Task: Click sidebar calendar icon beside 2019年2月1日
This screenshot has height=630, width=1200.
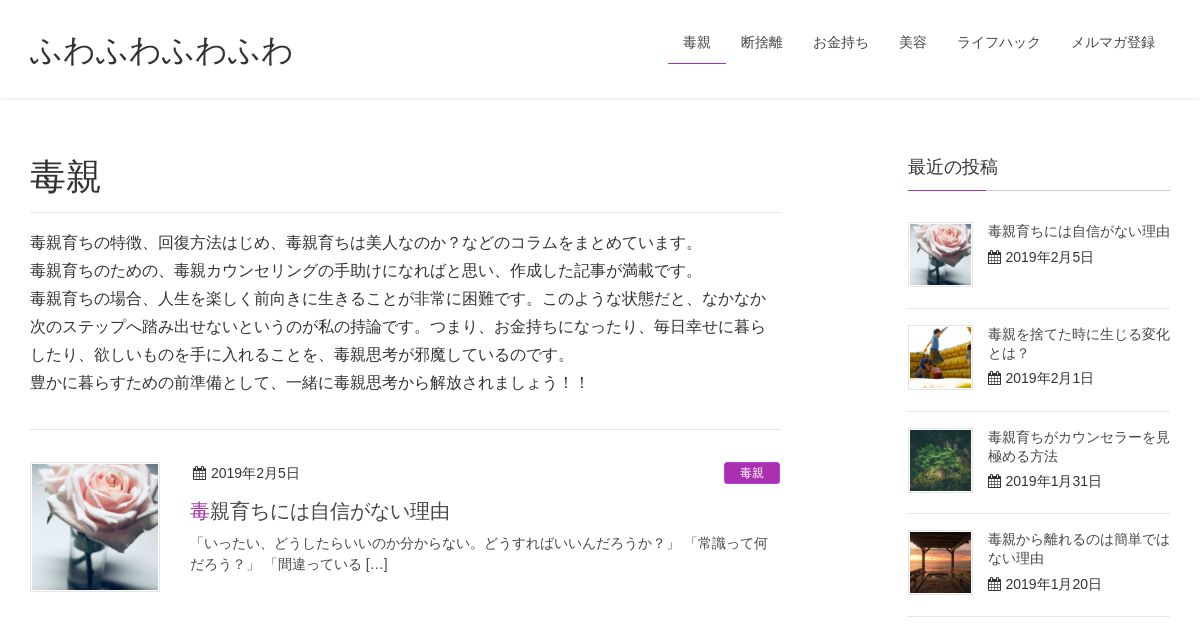Action: [x=994, y=378]
